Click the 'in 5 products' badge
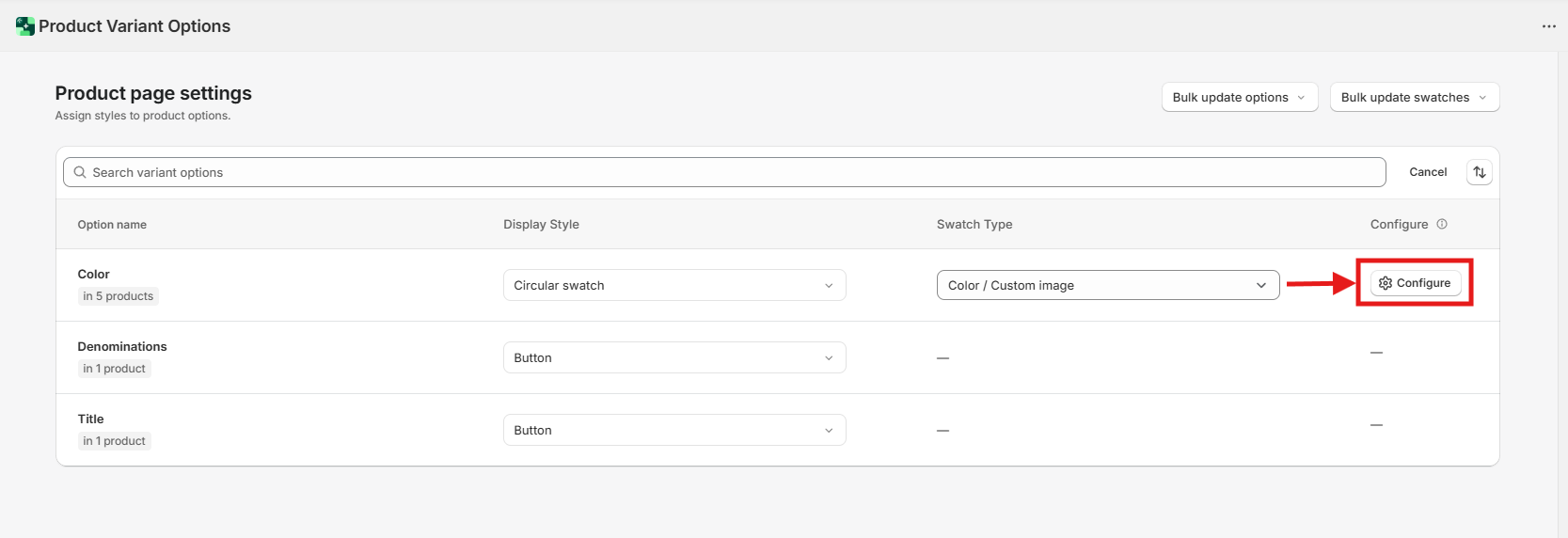Image resolution: width=1568 pixels, height=538 pixels. click(118, 296)
